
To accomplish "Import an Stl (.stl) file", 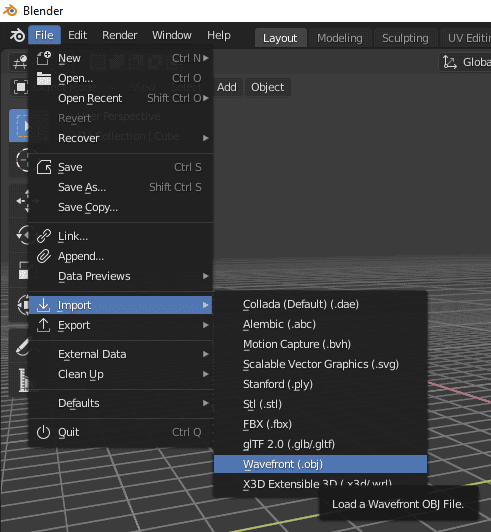I will [x=320, y=404].
